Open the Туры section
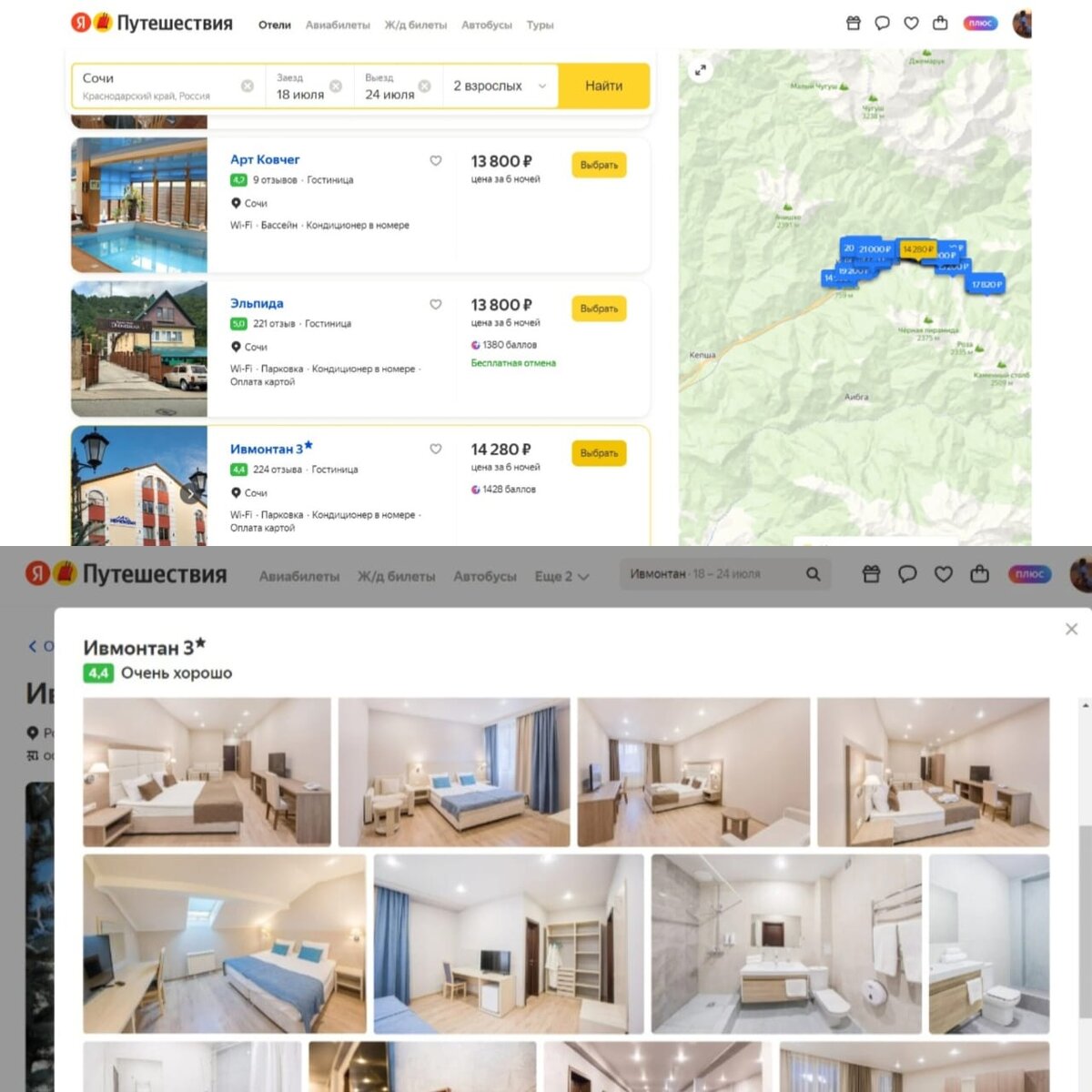This screenshot has width=1092, height=1092. pos(540,25)
